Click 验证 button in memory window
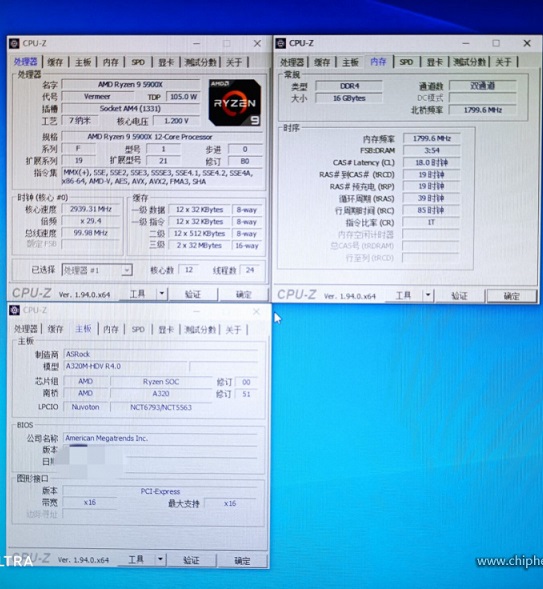 [459, 296]
